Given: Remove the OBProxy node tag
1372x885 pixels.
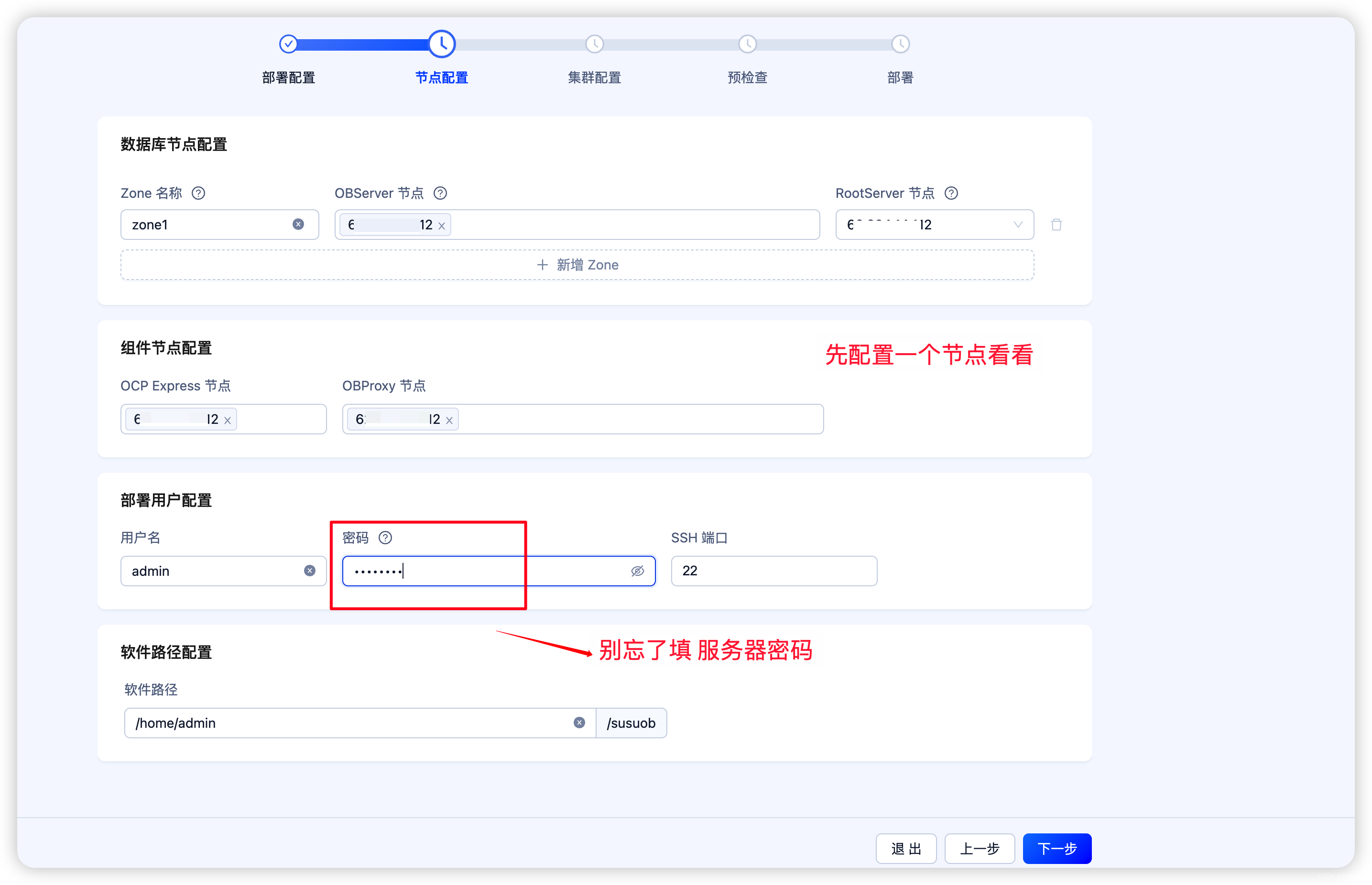Looking at the screenshot, I should pos(449,421).
